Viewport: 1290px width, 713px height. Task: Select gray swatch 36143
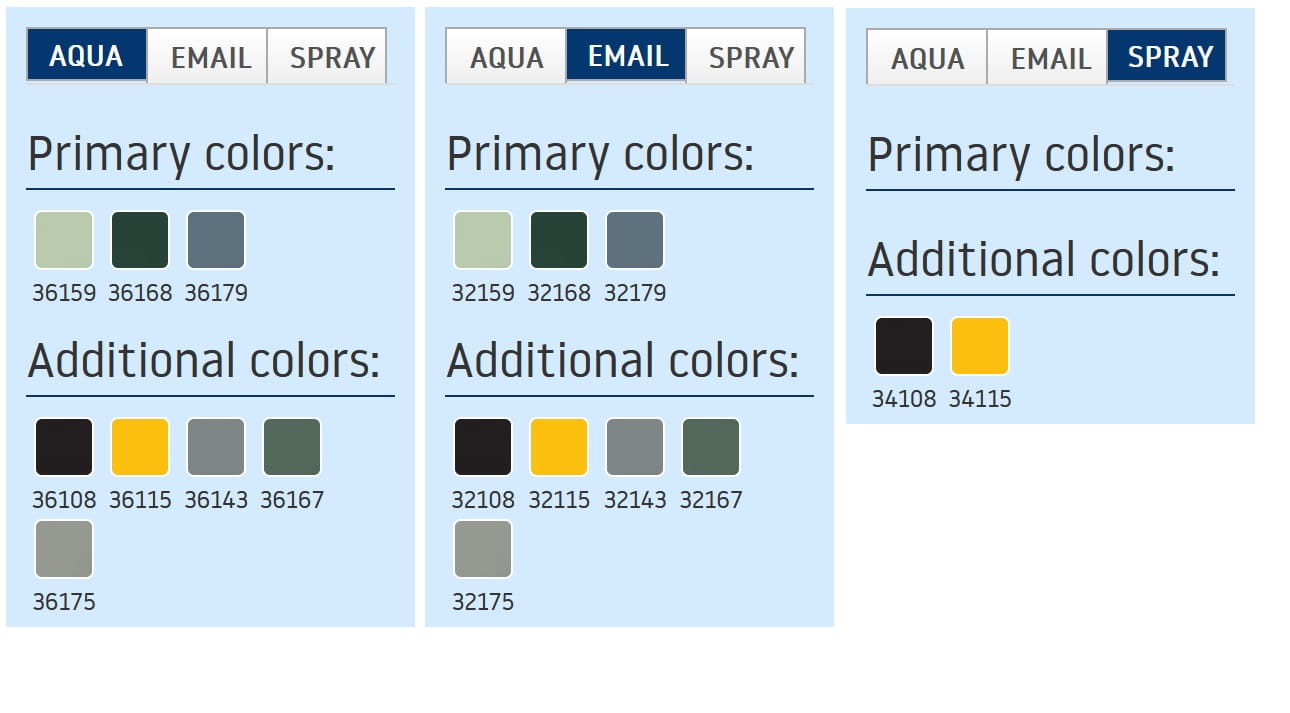click(x=216, y=447)
